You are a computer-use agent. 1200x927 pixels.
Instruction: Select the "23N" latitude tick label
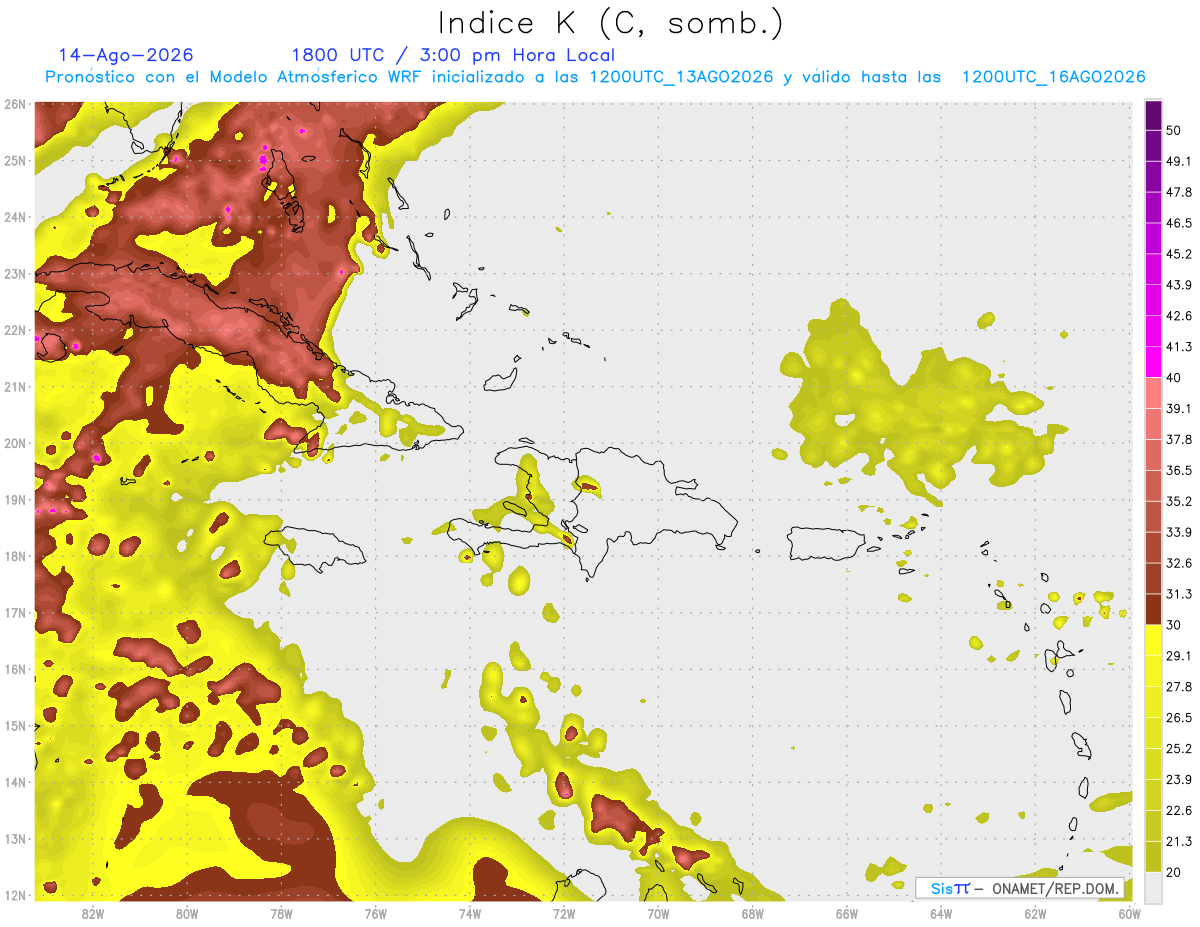click(15, 274)
